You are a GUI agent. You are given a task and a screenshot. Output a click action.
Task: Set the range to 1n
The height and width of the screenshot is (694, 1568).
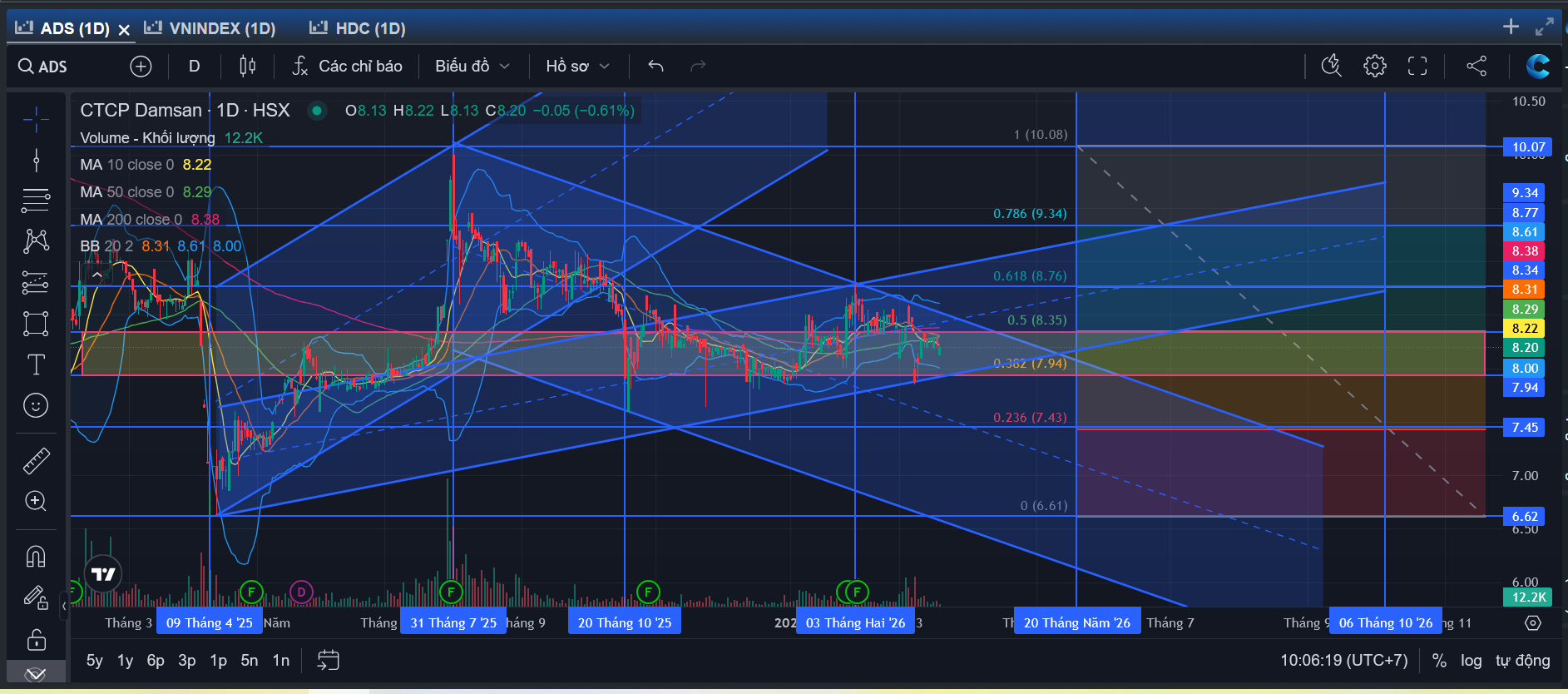pyautogui.click(x=281, y=661)
